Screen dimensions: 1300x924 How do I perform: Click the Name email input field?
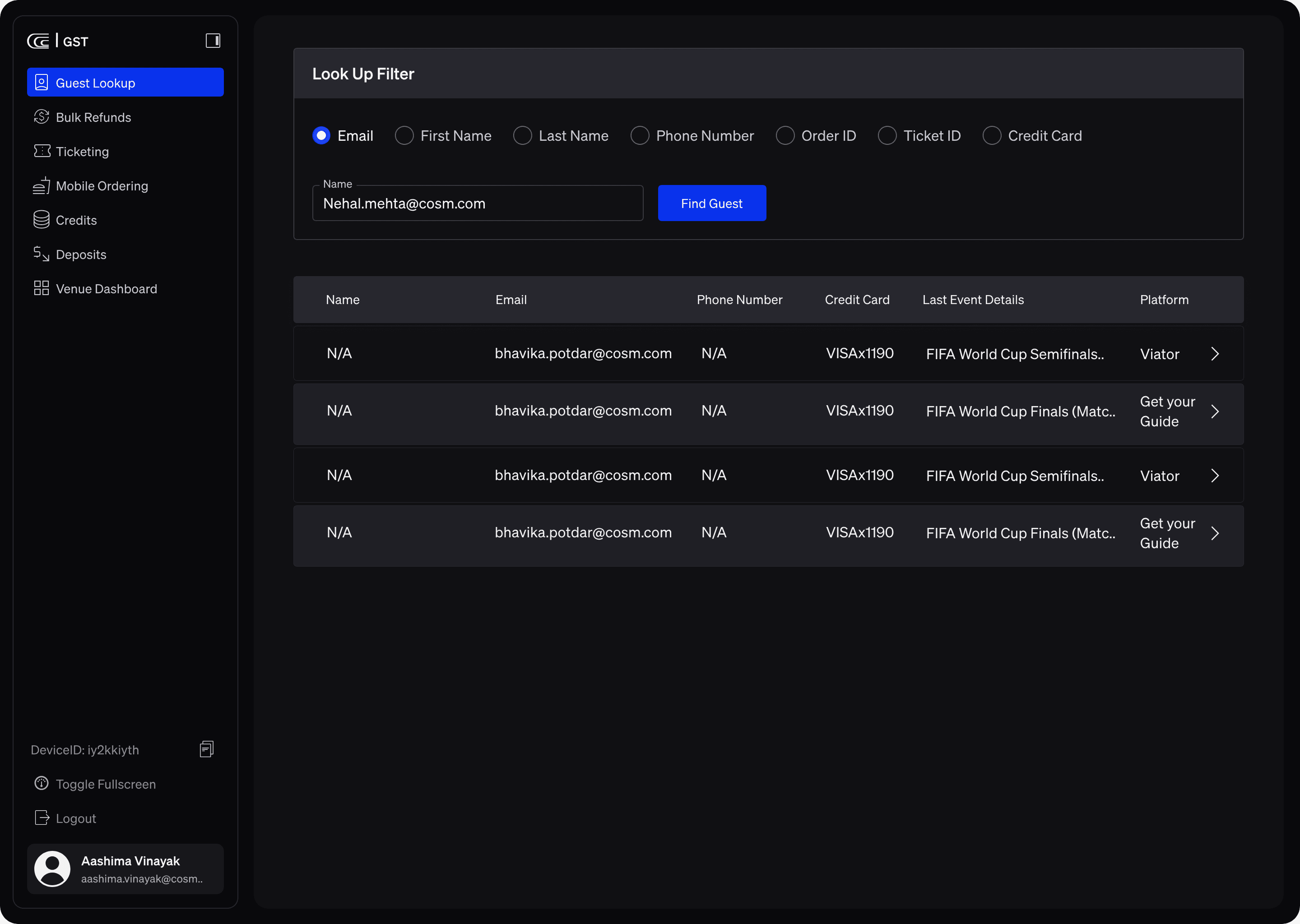point(478,203)
